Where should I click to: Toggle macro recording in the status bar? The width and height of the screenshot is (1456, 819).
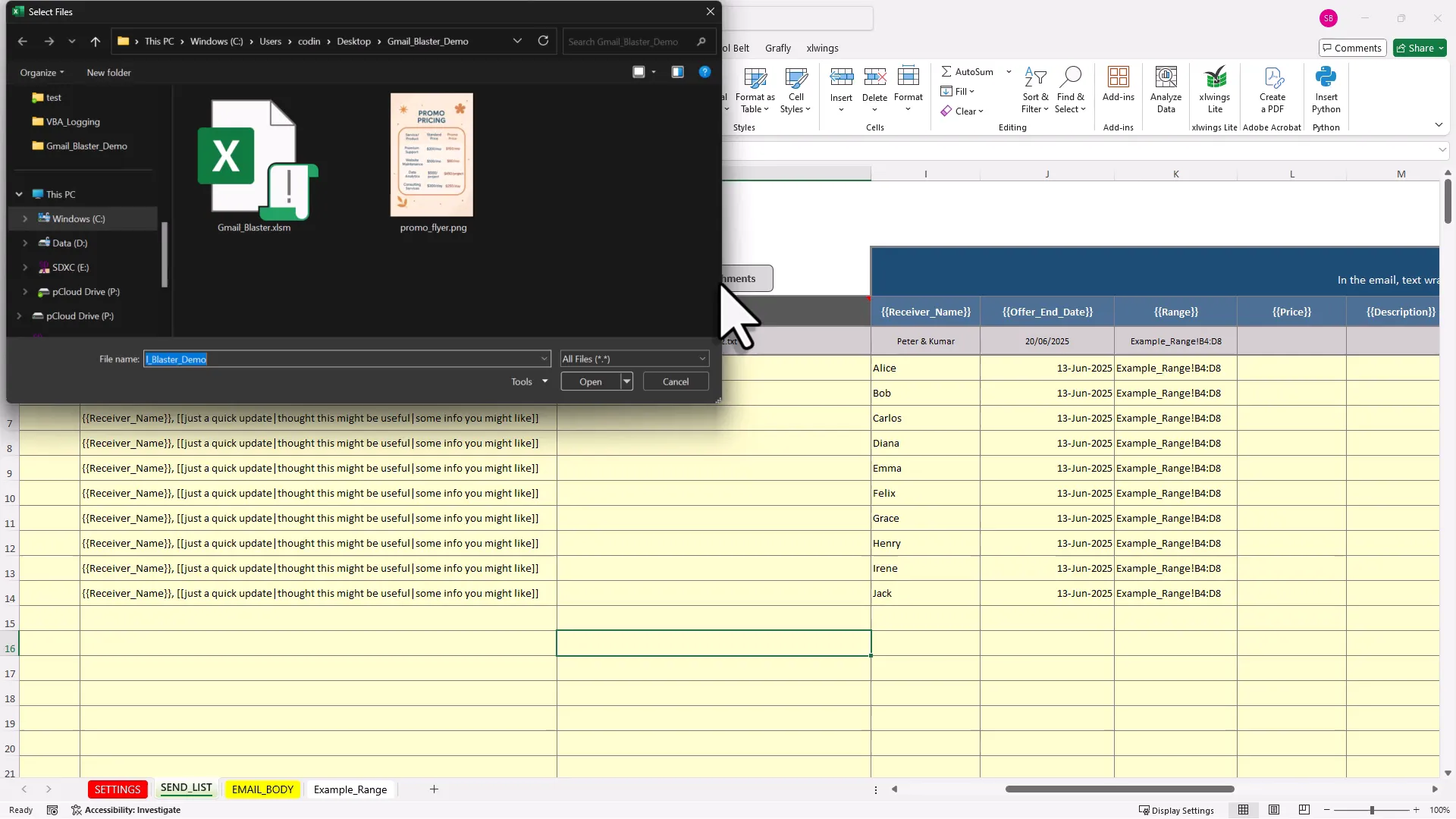point(52,810)
